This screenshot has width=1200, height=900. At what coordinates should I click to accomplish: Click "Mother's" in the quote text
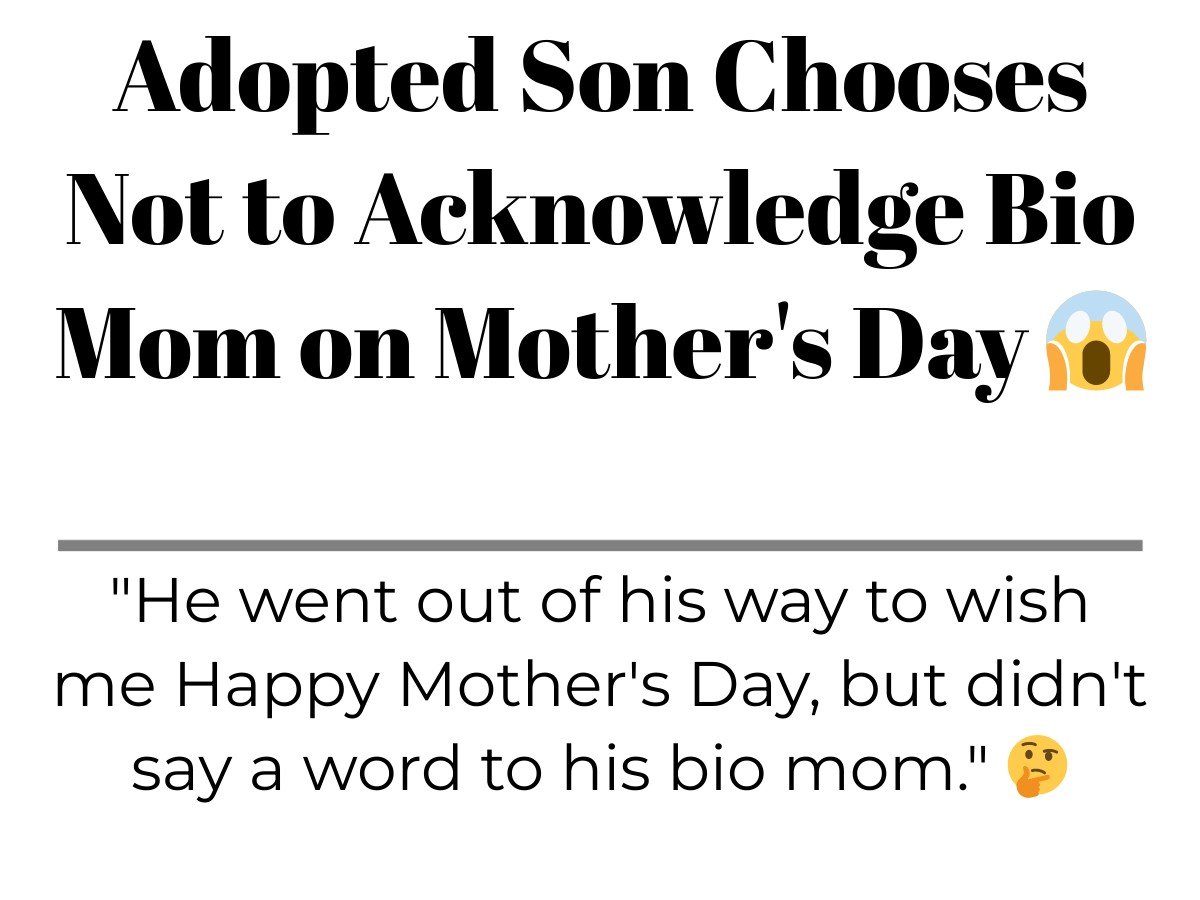540,685
